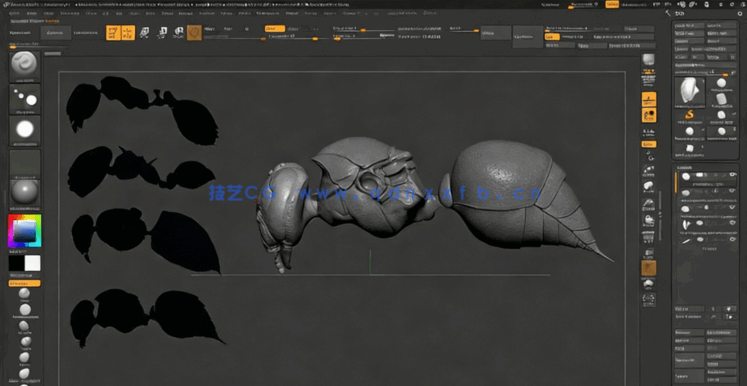Enable Edit mode button in top shelf
The image size is (747, 386).
click(113, 33)
